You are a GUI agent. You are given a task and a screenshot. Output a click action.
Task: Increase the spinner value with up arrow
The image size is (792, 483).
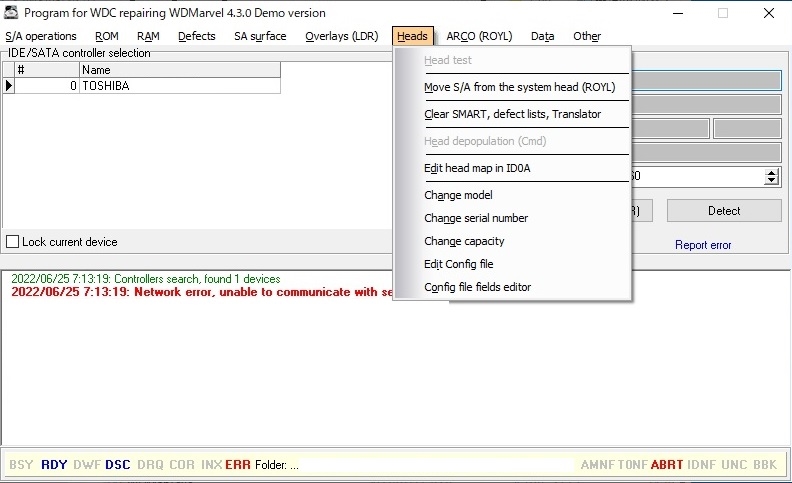click(x=771, y=173)
